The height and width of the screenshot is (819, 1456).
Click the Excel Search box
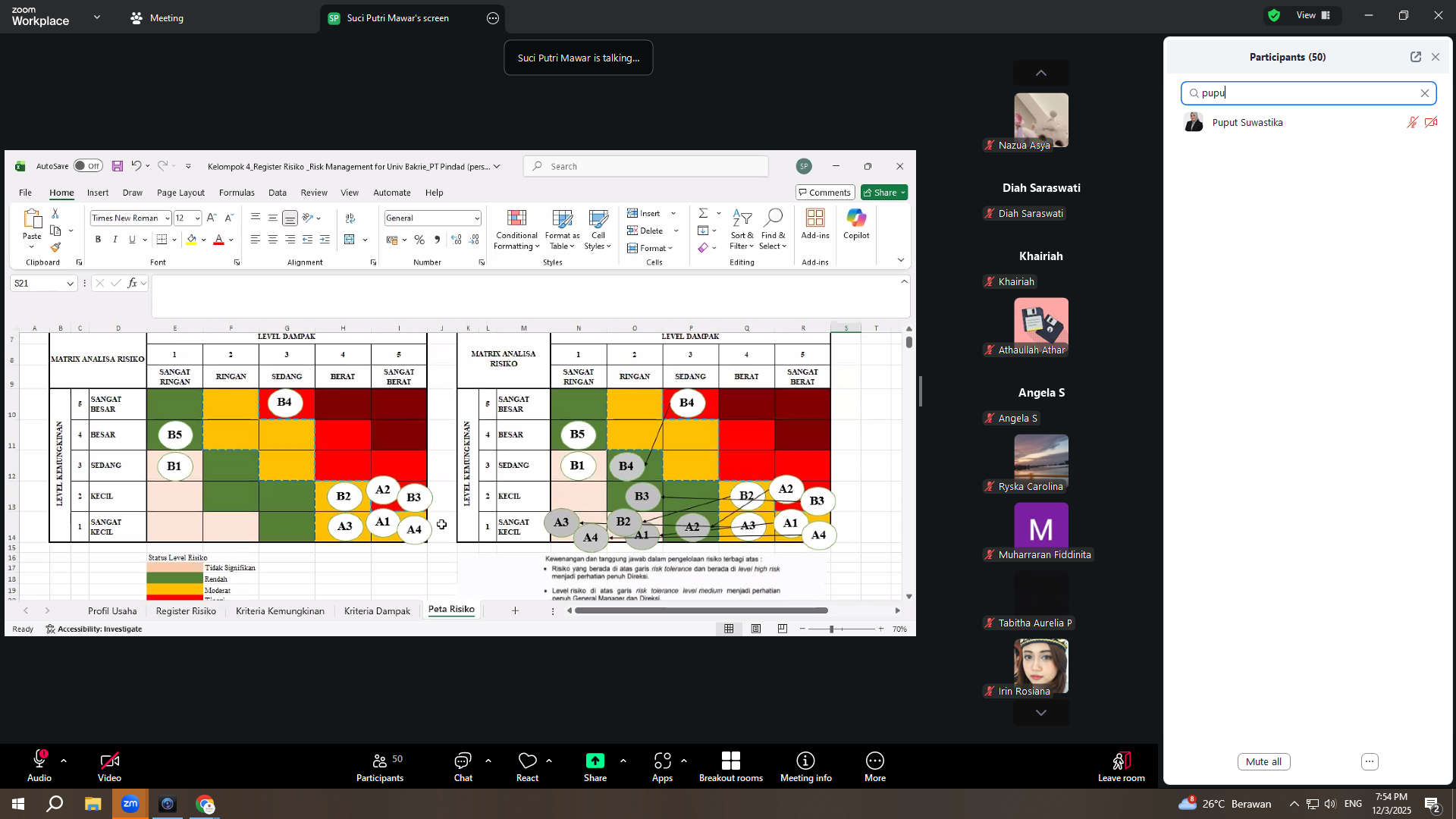(x=646, y=166)
